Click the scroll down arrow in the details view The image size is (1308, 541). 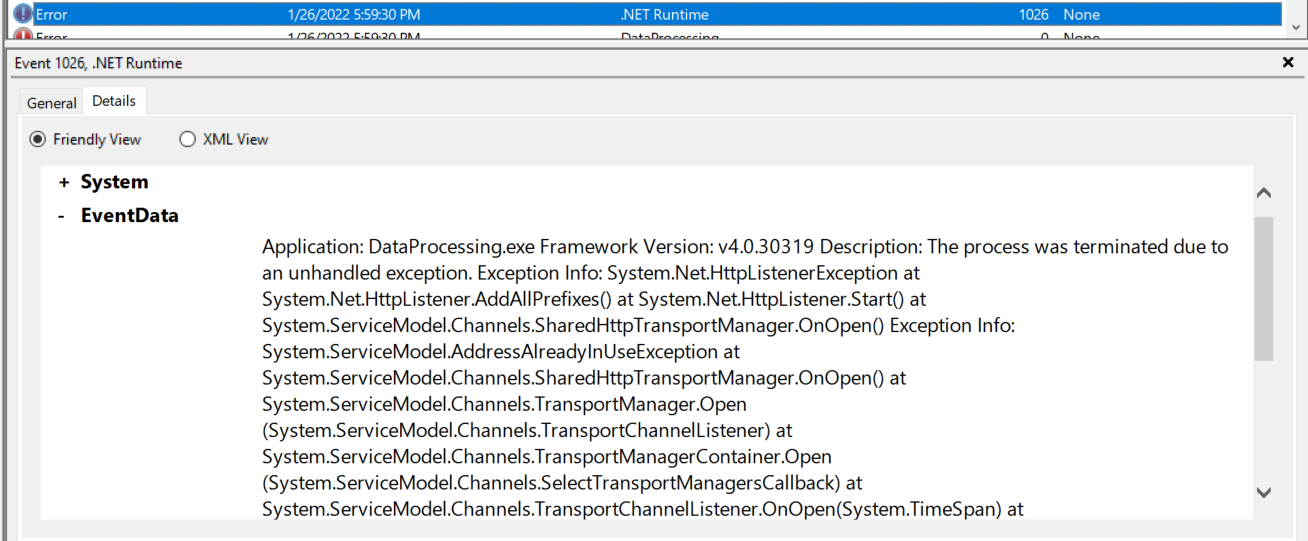(x=1263, y=492)
